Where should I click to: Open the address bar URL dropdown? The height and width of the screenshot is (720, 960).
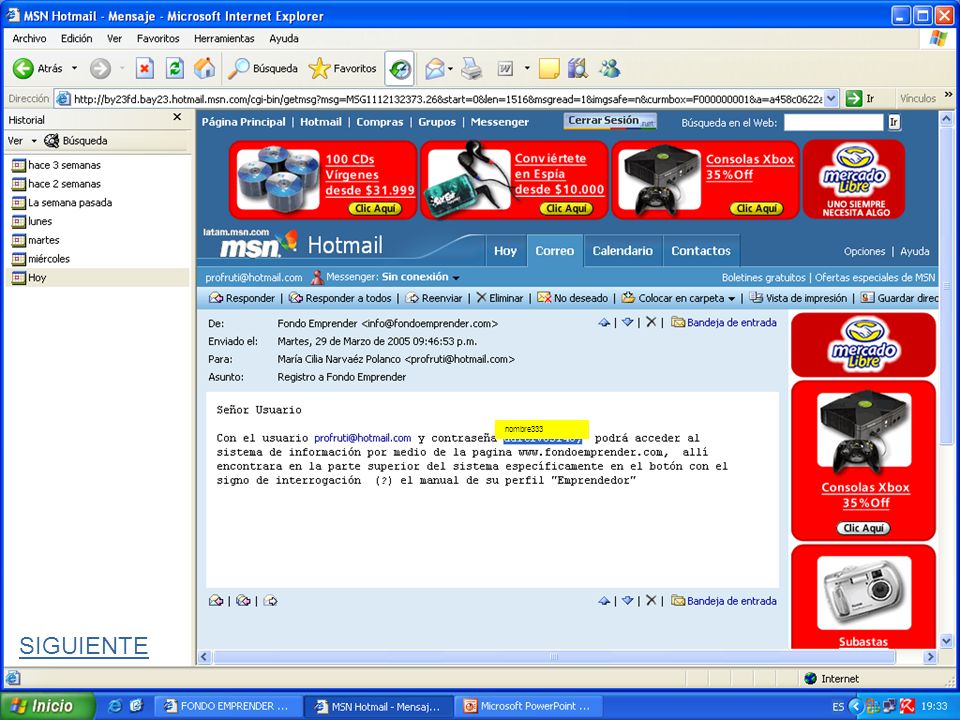(x=831, y=99)
